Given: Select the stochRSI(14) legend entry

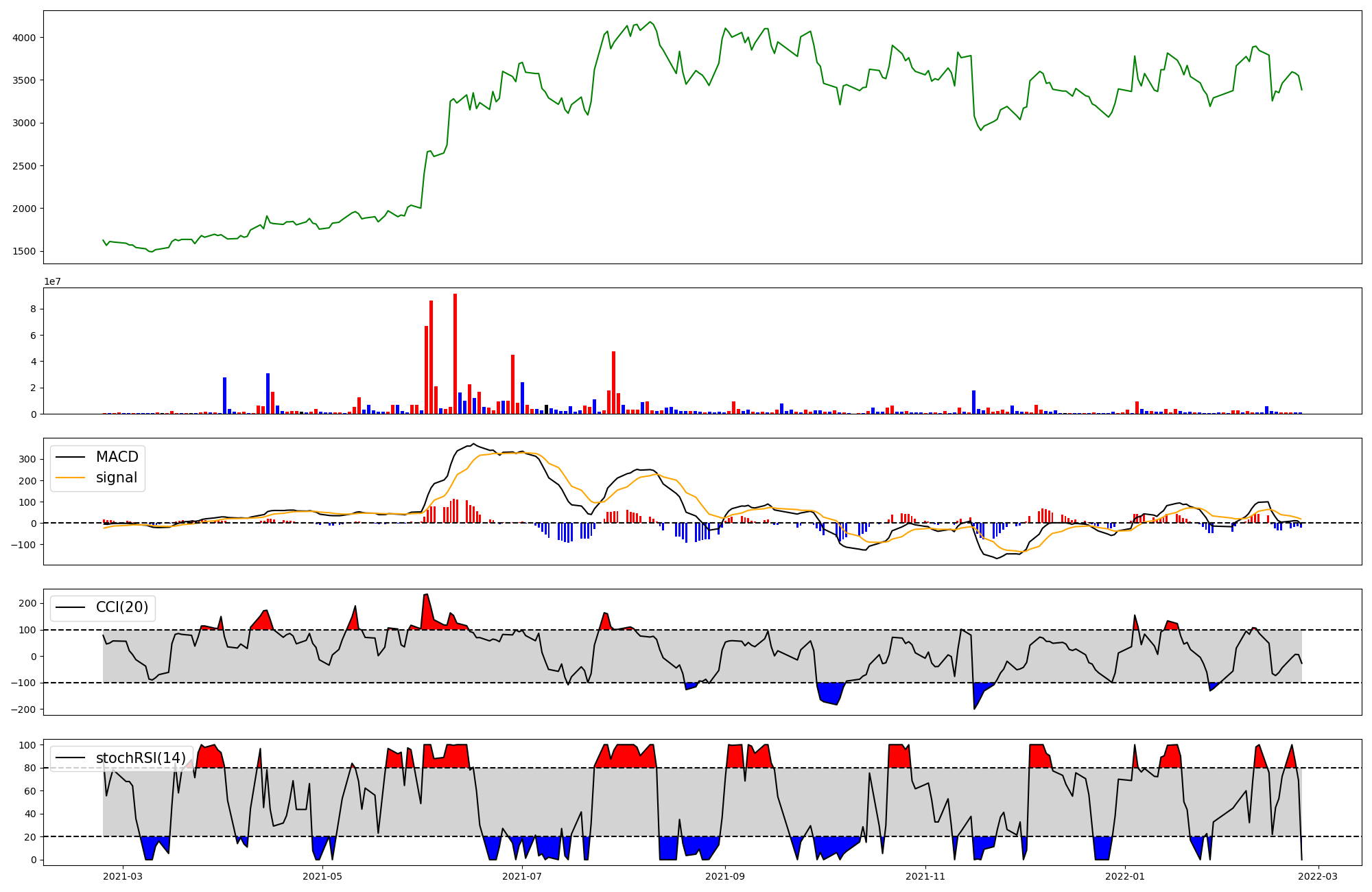Looking at the screenshot, I should (x=141, y=758).
